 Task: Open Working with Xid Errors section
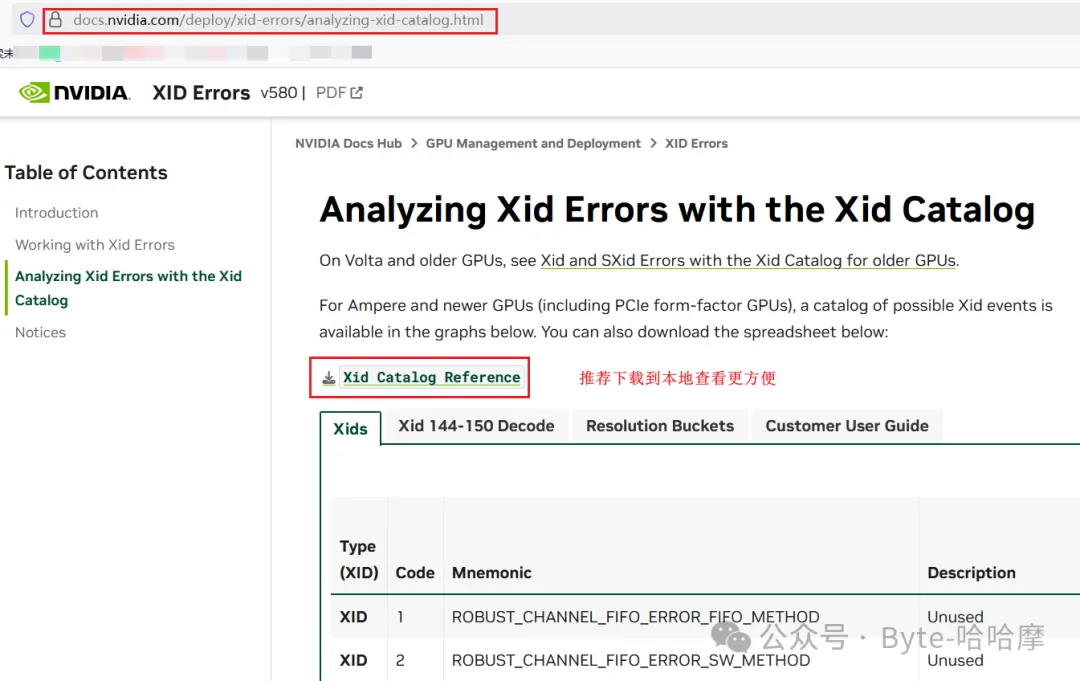(94, 245)
